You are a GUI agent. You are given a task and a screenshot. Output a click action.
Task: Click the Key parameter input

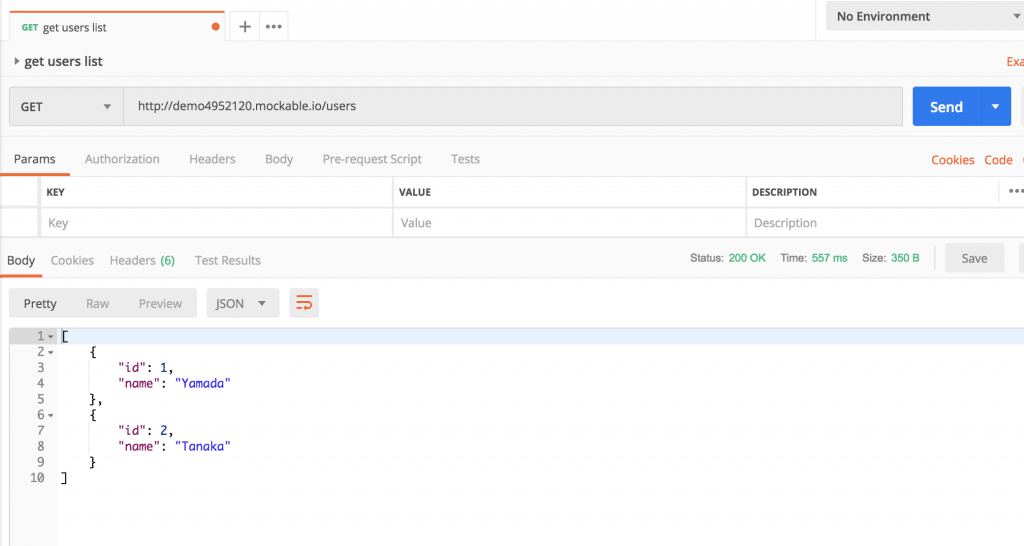216,223
